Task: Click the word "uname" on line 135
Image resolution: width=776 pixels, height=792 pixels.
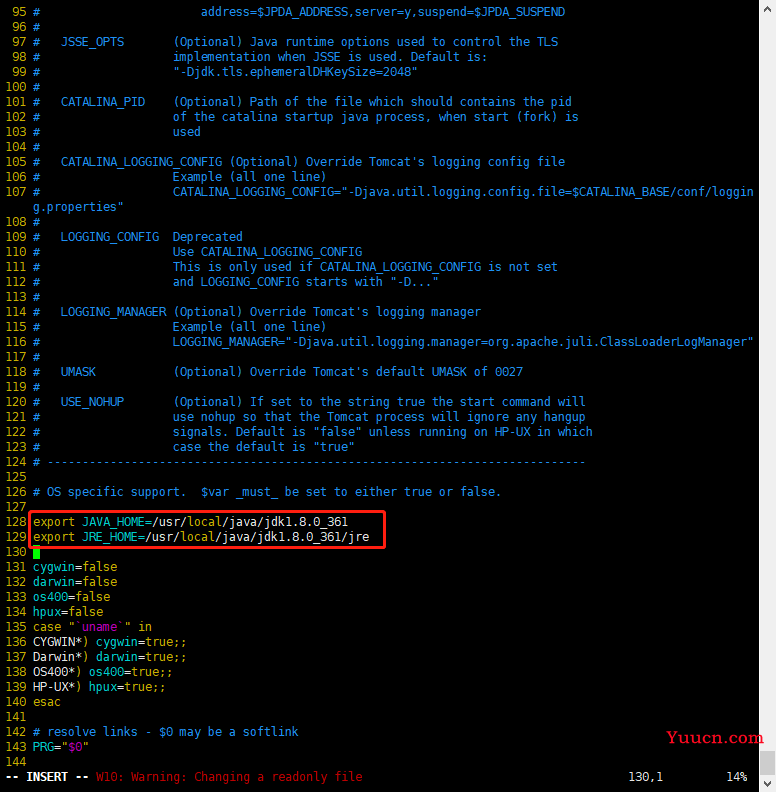Action: click(100, 627)
